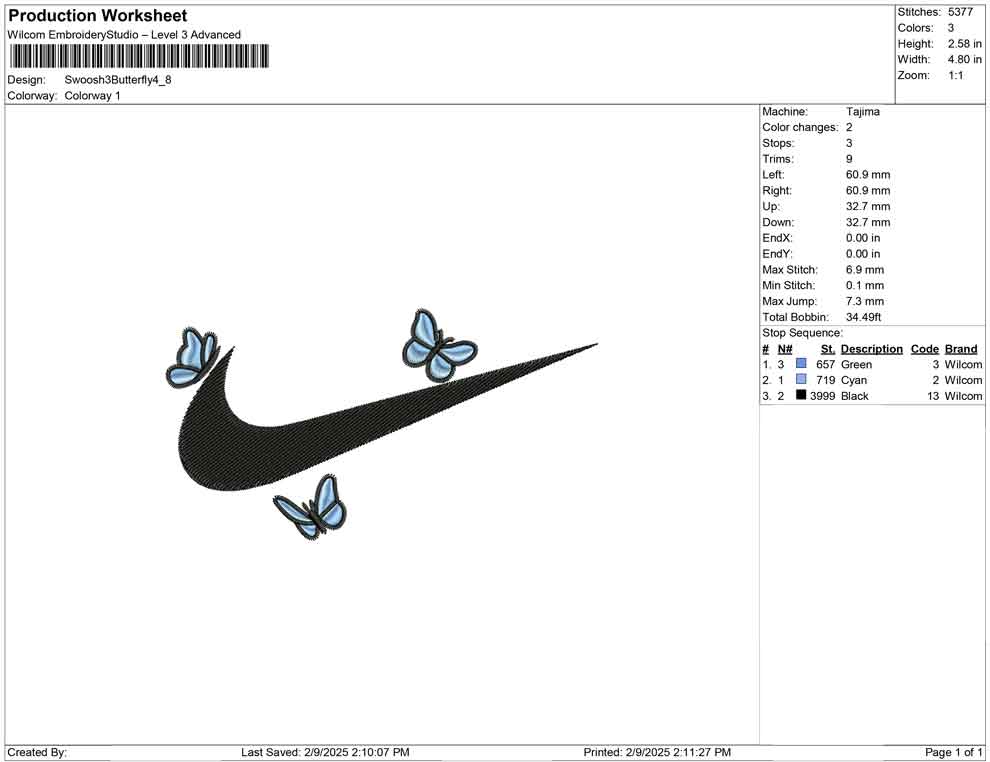This screenshot has width=990, height=762.
Task: Click the butterfly above the swoosh tail
Action: tap(439, 347)
